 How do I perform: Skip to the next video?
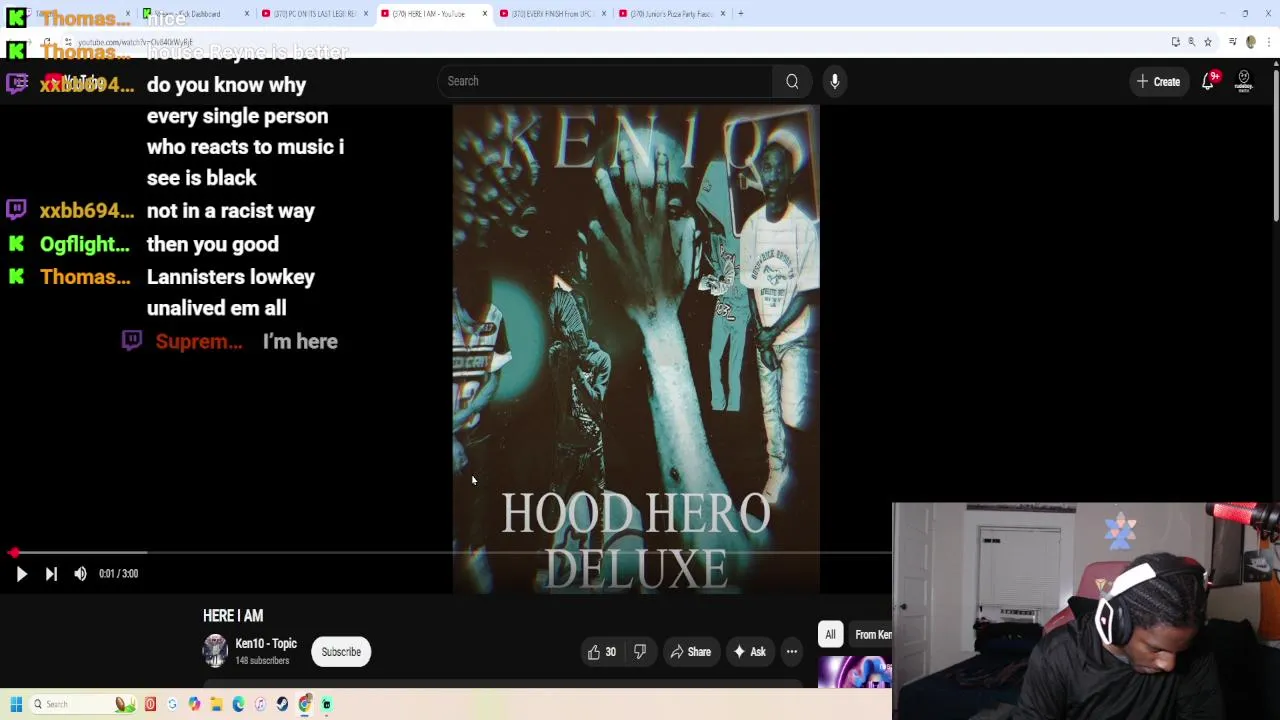51,574
